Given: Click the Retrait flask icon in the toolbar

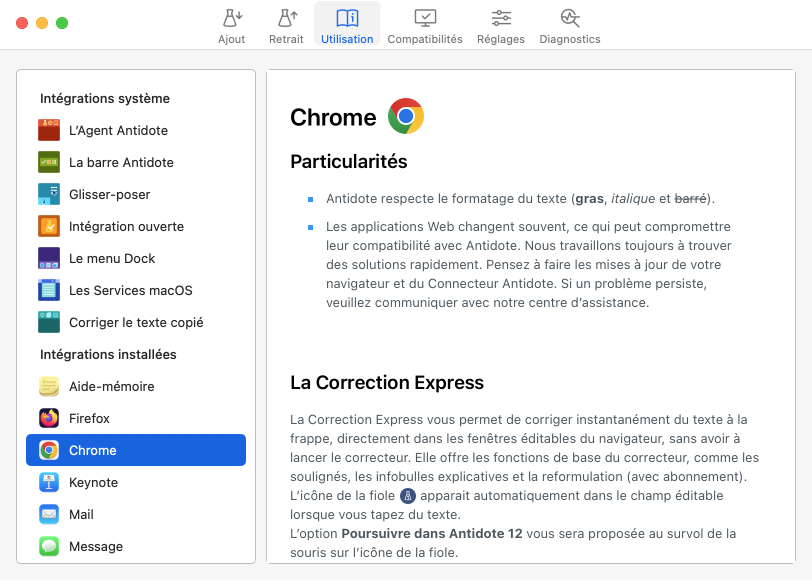Looking at the screenshot, I should click(286, 19).
